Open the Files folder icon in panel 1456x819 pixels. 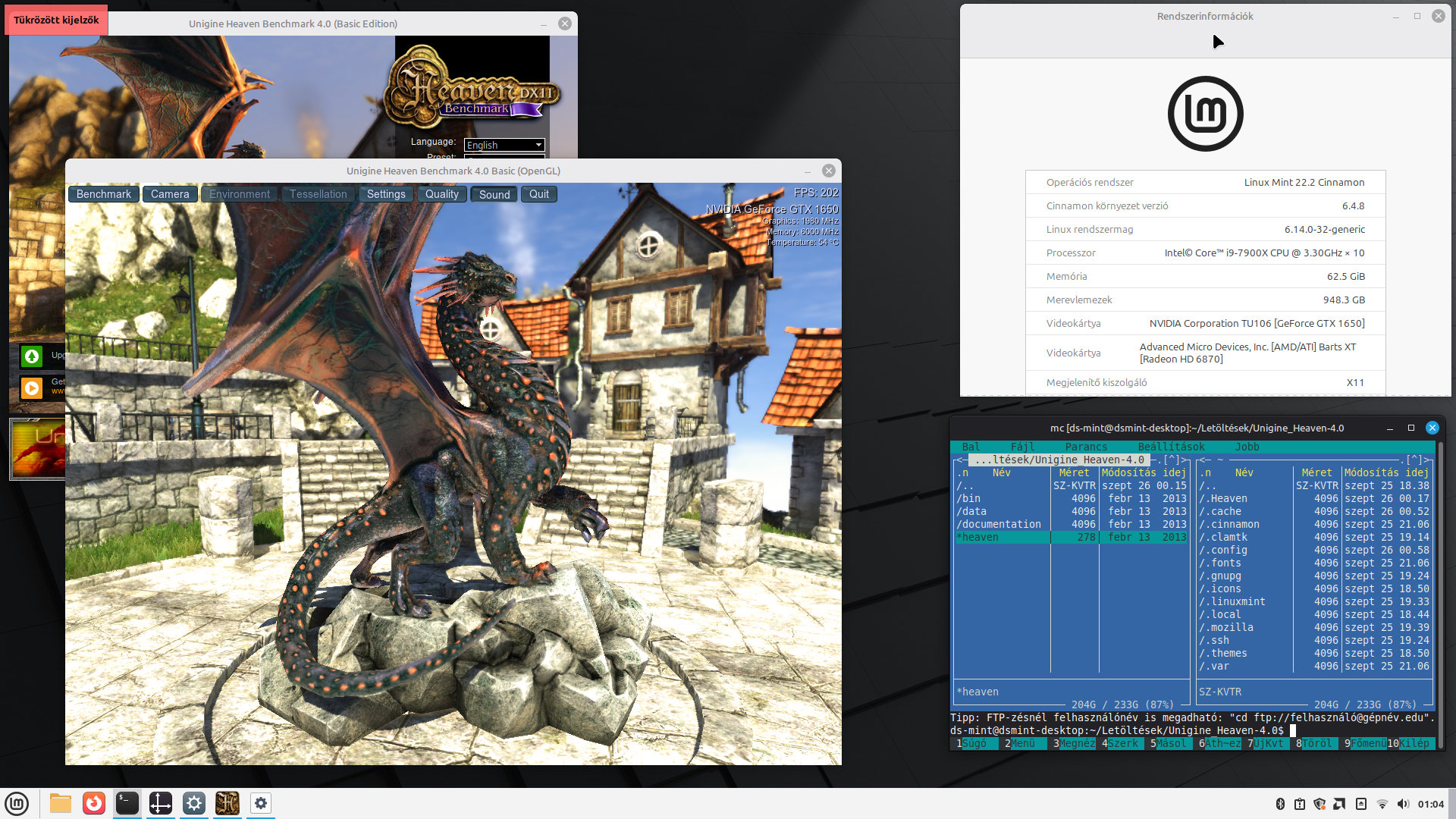[x=61, y=803]
